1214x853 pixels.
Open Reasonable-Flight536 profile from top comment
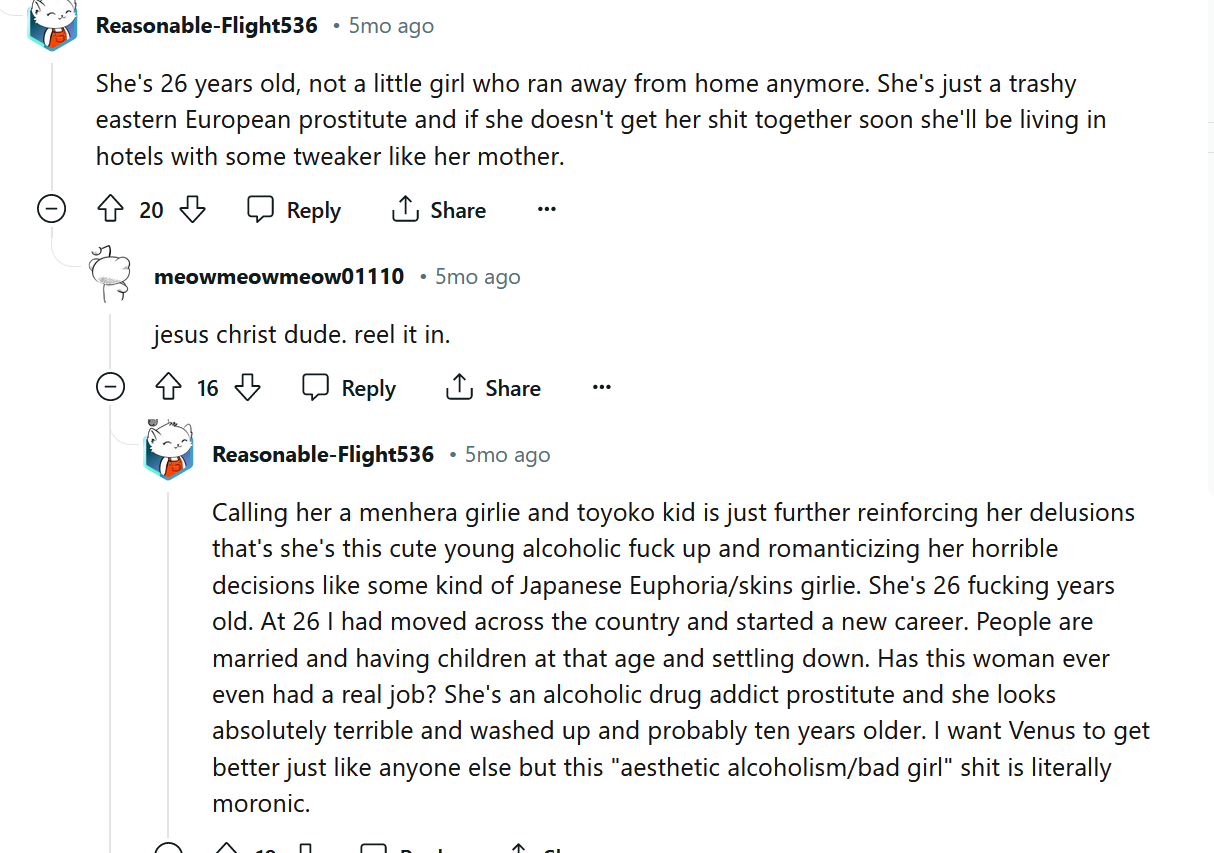pos(206,26)
